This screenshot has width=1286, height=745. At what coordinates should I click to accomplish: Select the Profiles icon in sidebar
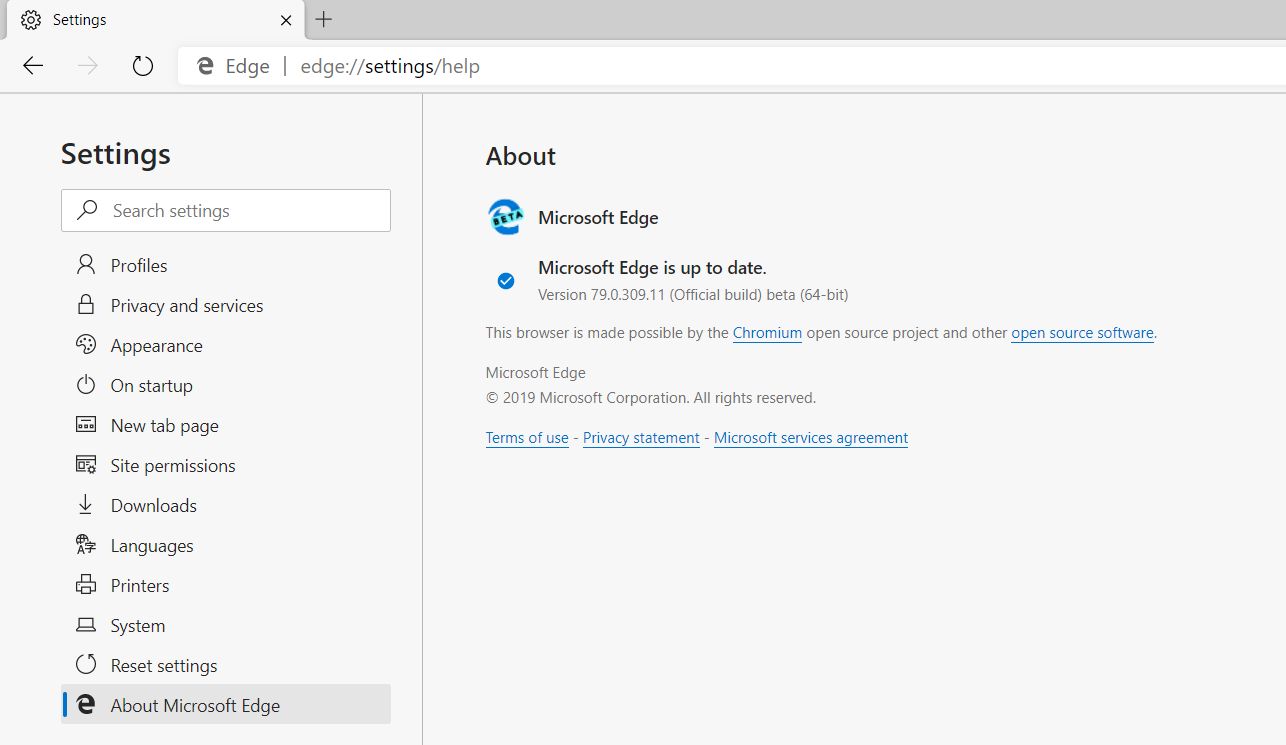pos(85,264)
